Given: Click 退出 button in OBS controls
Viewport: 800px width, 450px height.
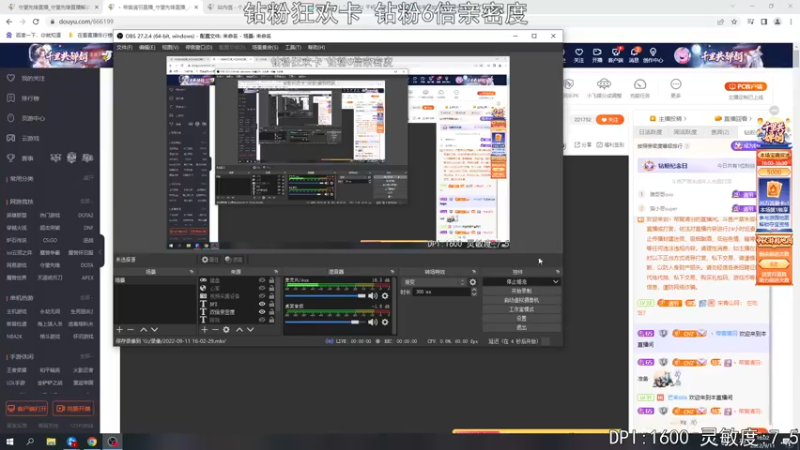Looking at the screenshot, I should point(521,328).
